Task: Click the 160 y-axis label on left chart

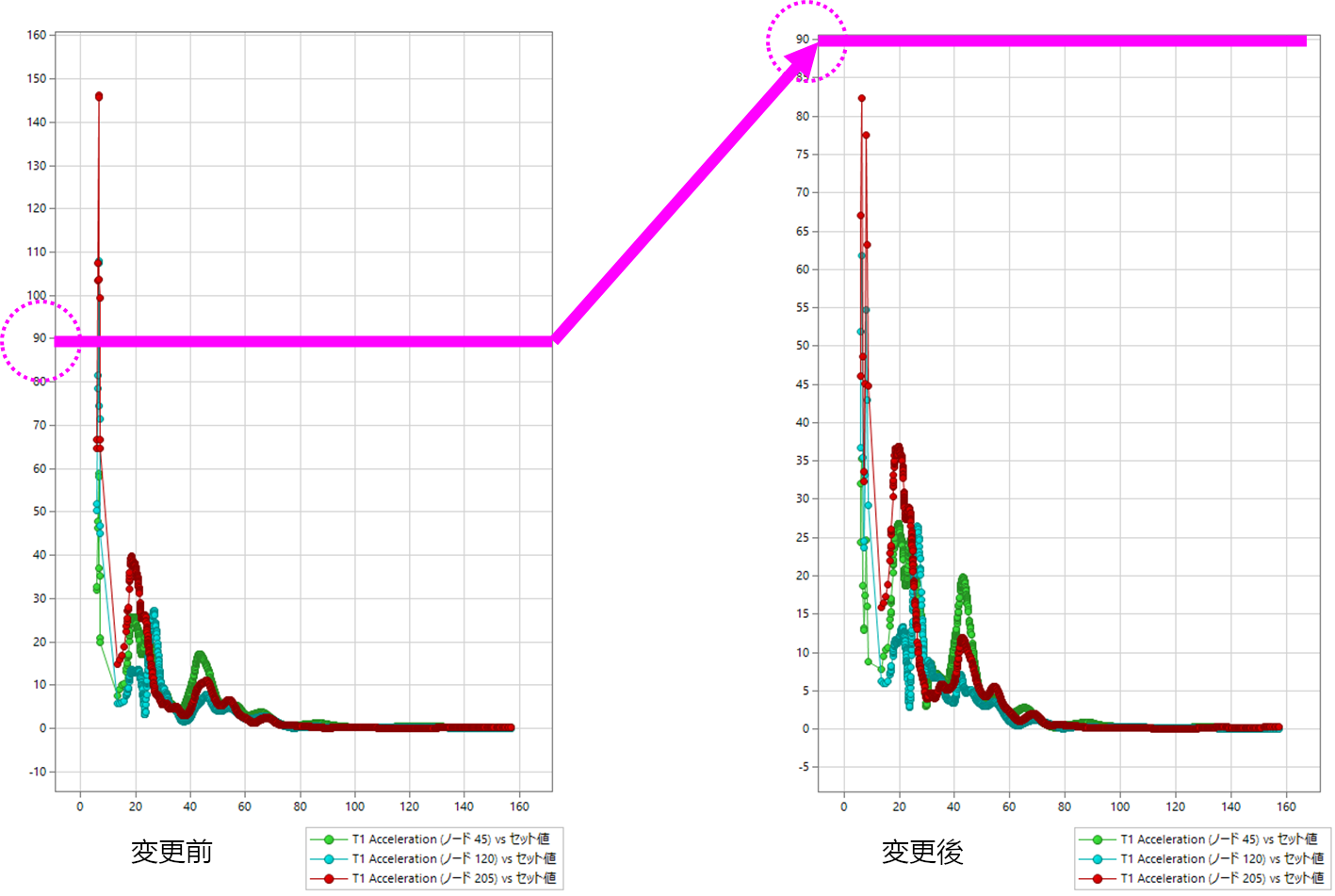Action: (37, 35)
